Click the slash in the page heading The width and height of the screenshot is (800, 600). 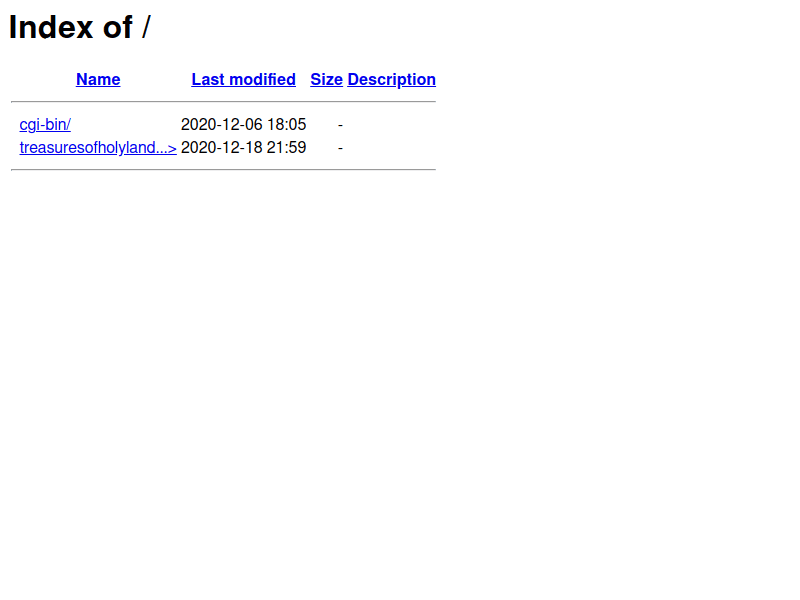pyautogui.click(x=146, y=27)
